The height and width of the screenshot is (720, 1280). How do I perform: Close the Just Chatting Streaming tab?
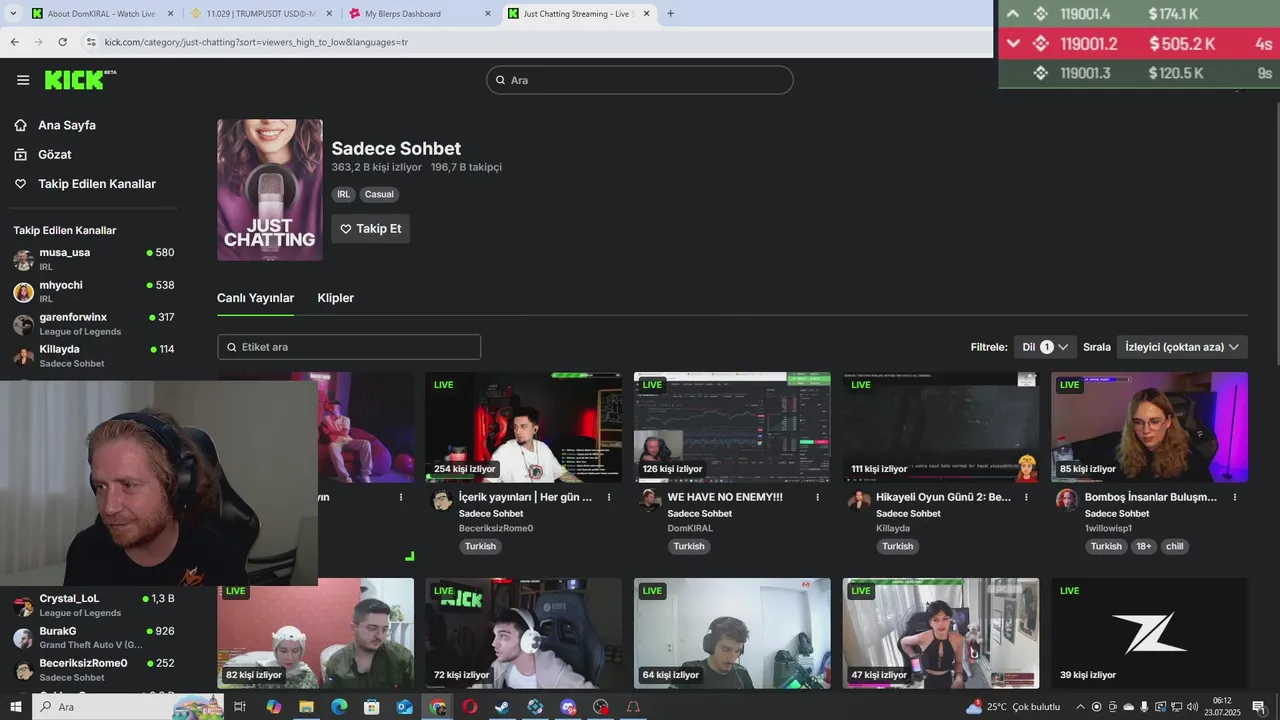pyautogui.click(x=647, y=14)
